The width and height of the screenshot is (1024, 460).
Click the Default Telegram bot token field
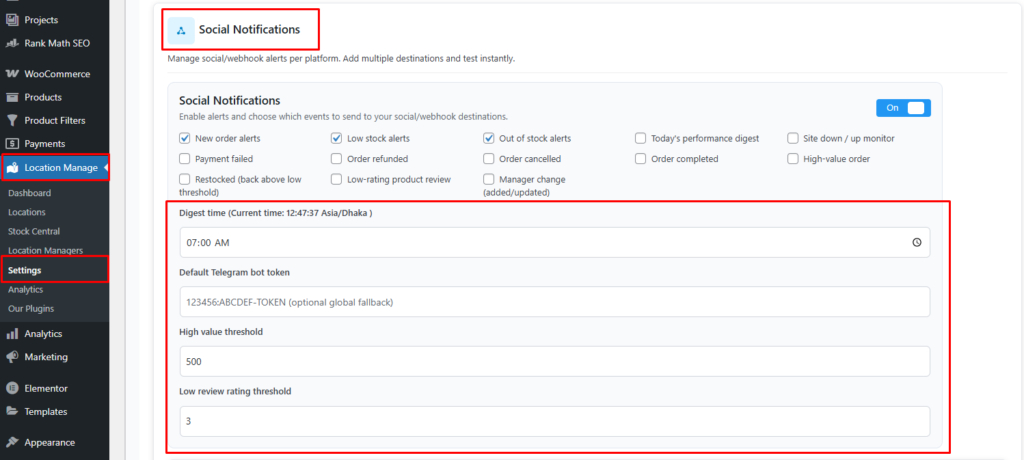tap(554, 302)
